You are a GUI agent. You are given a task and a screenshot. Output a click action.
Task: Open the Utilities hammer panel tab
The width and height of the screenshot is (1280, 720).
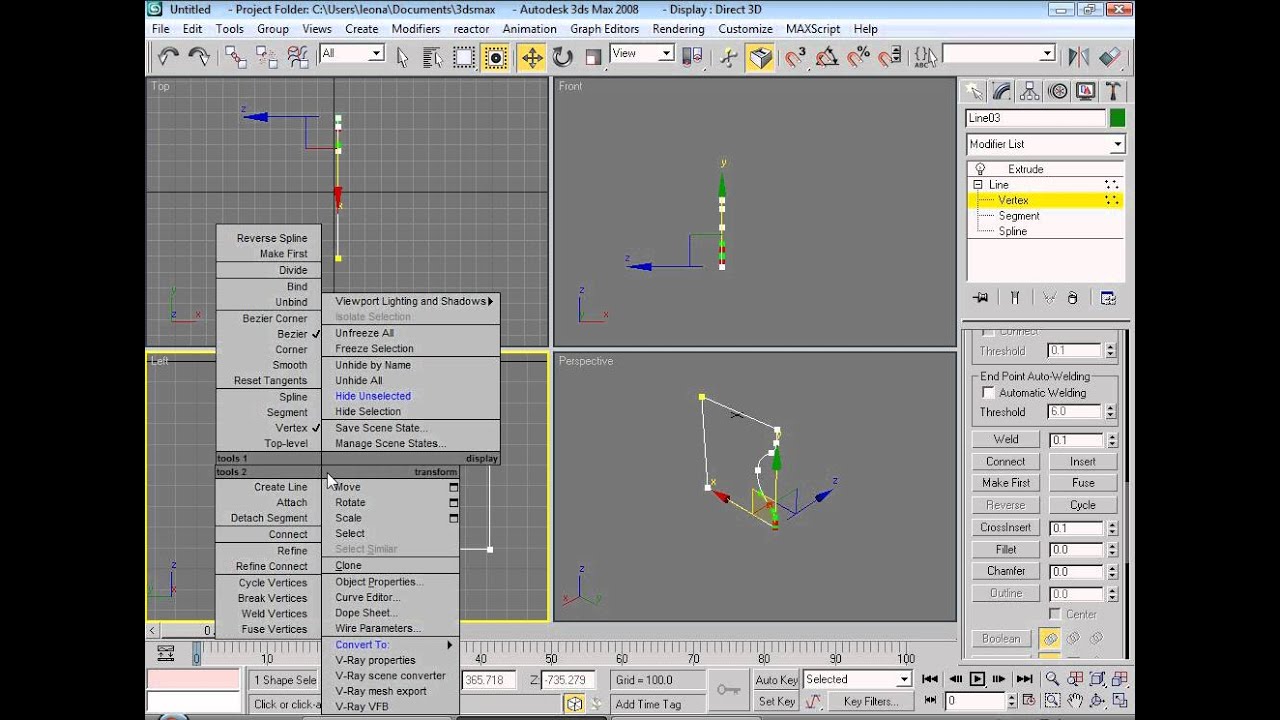pyautogui.click(x=1112, y=92)
